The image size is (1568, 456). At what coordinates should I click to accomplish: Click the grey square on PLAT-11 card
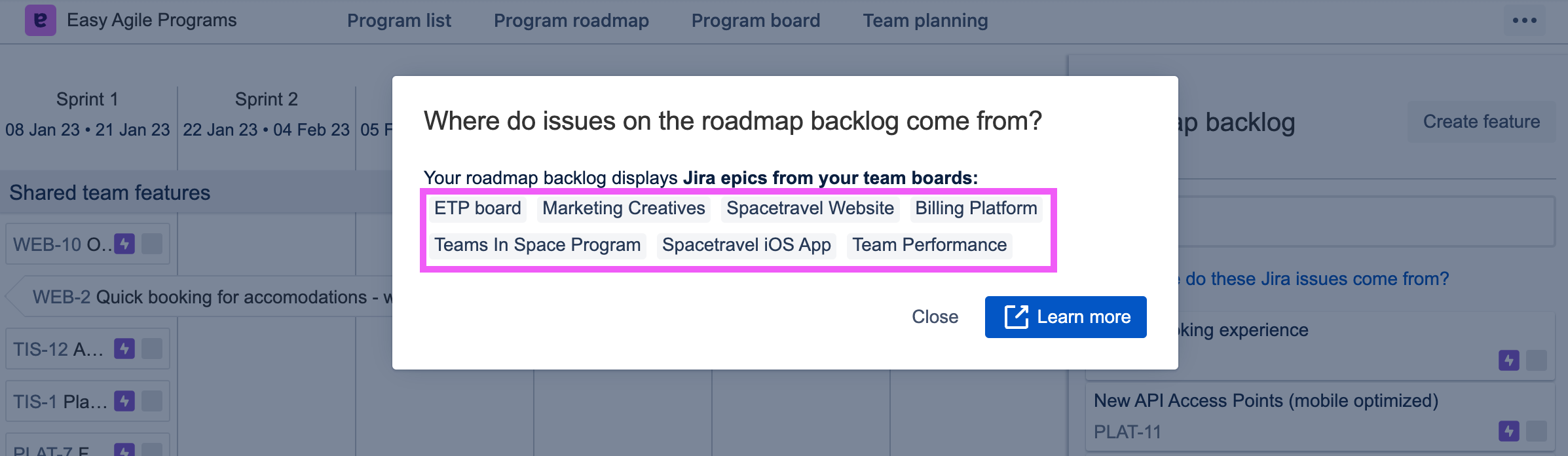[1536, 431]
